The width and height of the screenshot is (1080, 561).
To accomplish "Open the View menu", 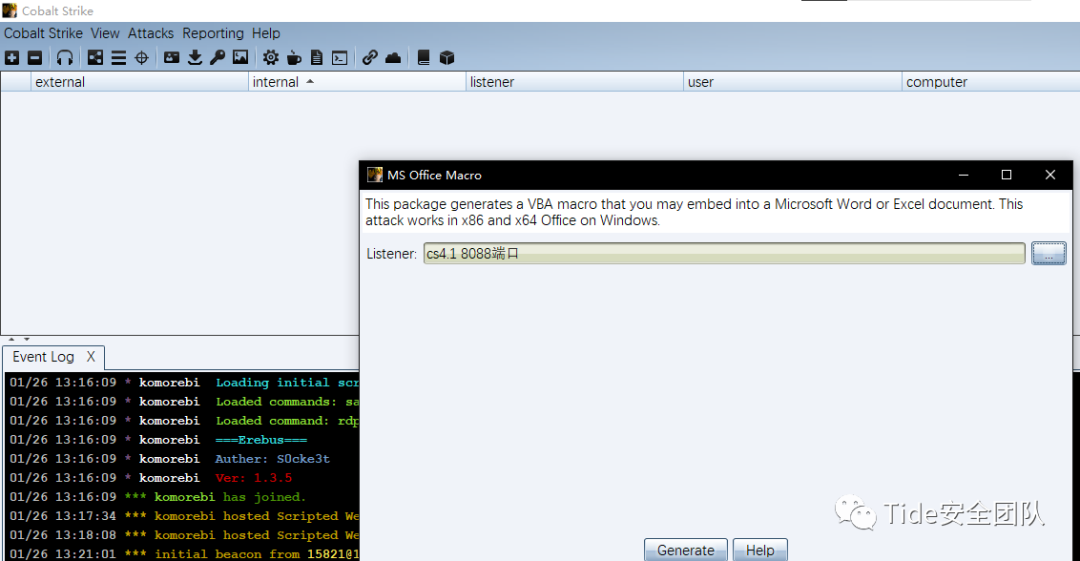I will [105, 33].
